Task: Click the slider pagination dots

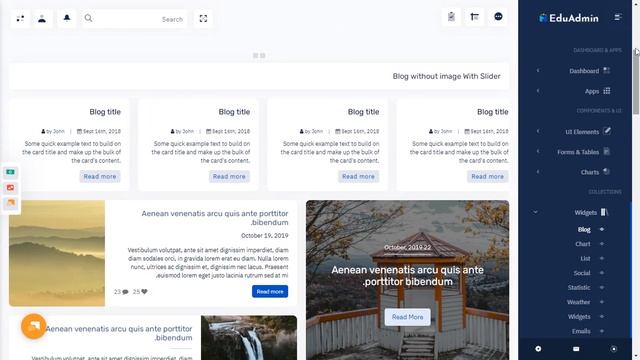Action: (x=259, y=56)
